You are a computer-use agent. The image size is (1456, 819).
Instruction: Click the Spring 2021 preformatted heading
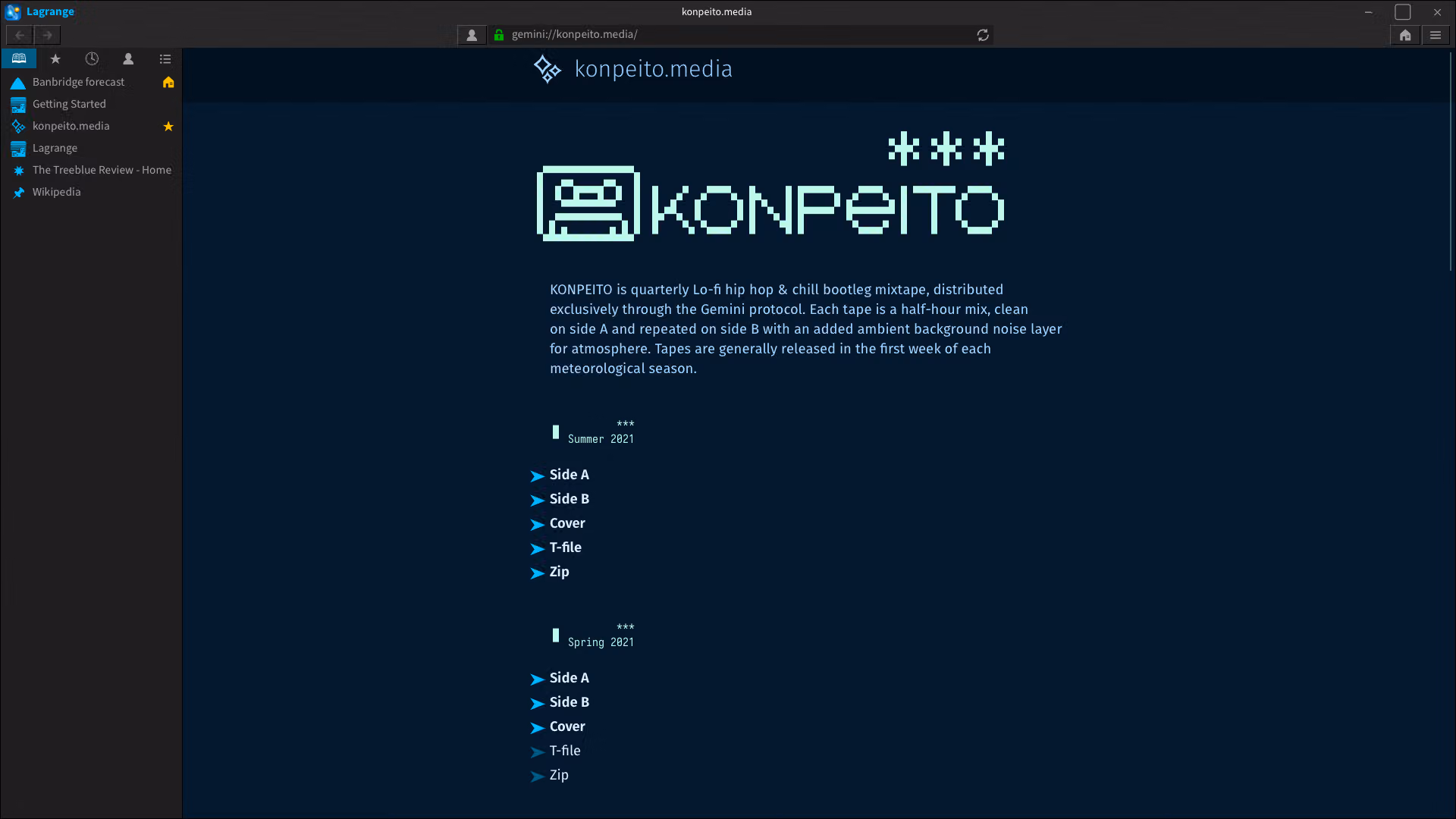[x=593, y=635]
